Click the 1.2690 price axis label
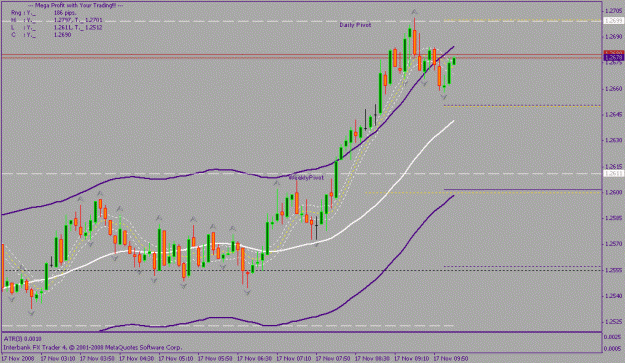 point(613,37)
